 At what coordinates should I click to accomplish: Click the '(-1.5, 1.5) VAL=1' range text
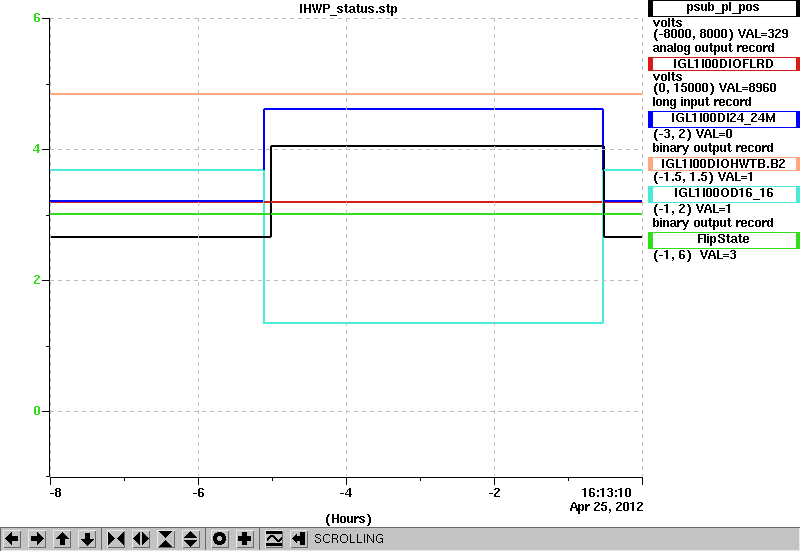[703, 177]
